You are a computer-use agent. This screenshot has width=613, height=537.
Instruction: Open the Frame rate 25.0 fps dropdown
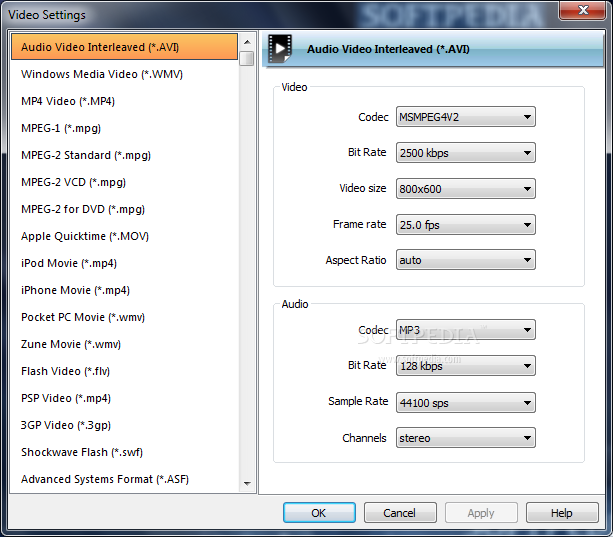(466, 224)
